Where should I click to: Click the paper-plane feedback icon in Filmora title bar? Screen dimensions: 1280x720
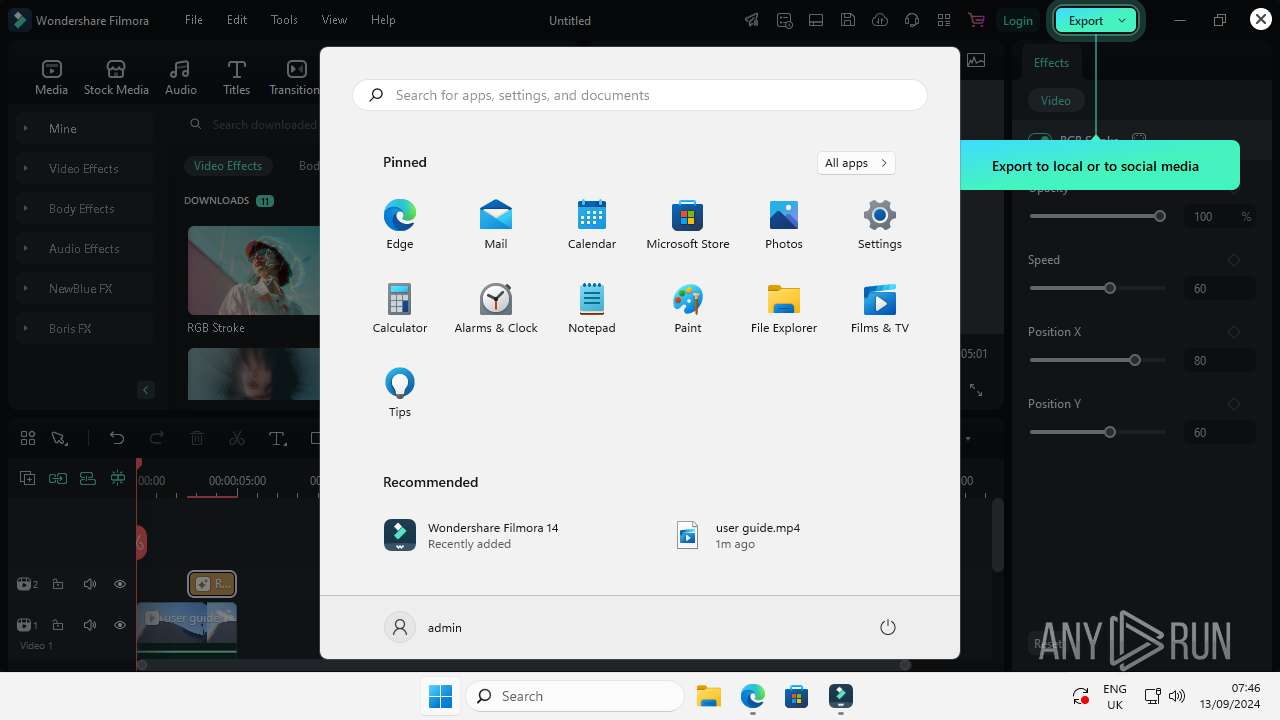click(x=752, y=20)
